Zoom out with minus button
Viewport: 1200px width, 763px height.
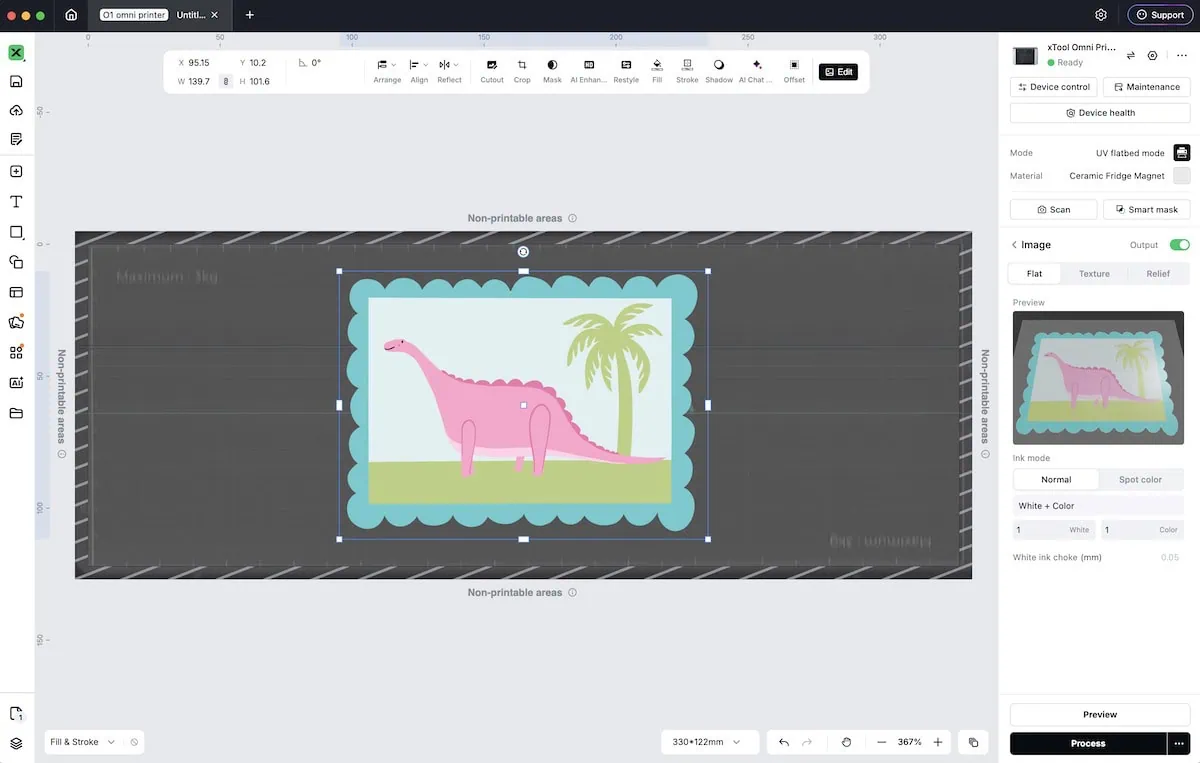tap(882, 742)
